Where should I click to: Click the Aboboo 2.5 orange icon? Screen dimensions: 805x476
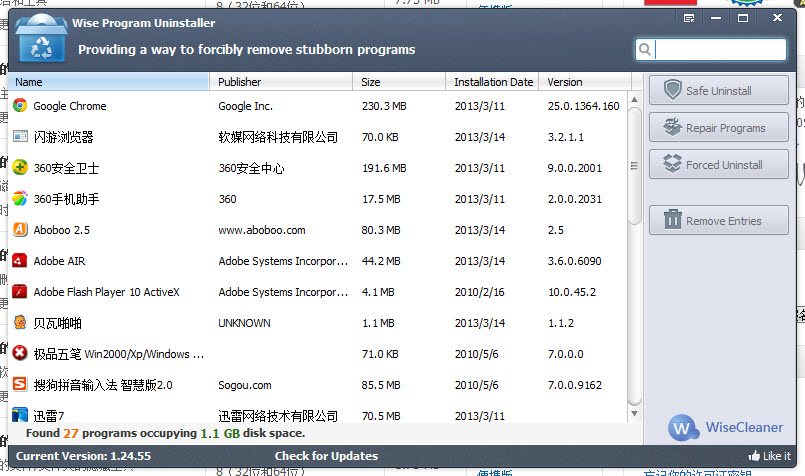click(20, 230)
